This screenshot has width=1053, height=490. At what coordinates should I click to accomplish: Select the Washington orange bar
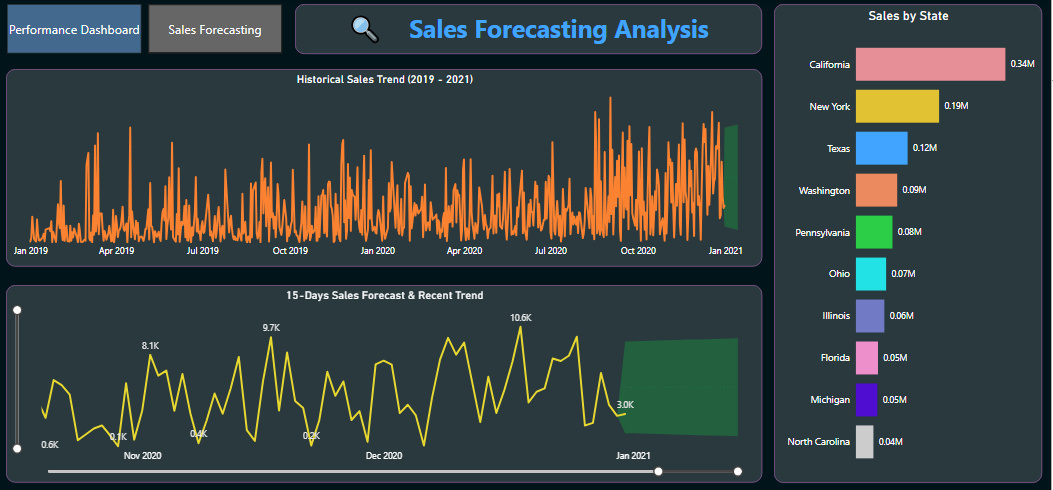click(x=876, y=190)
